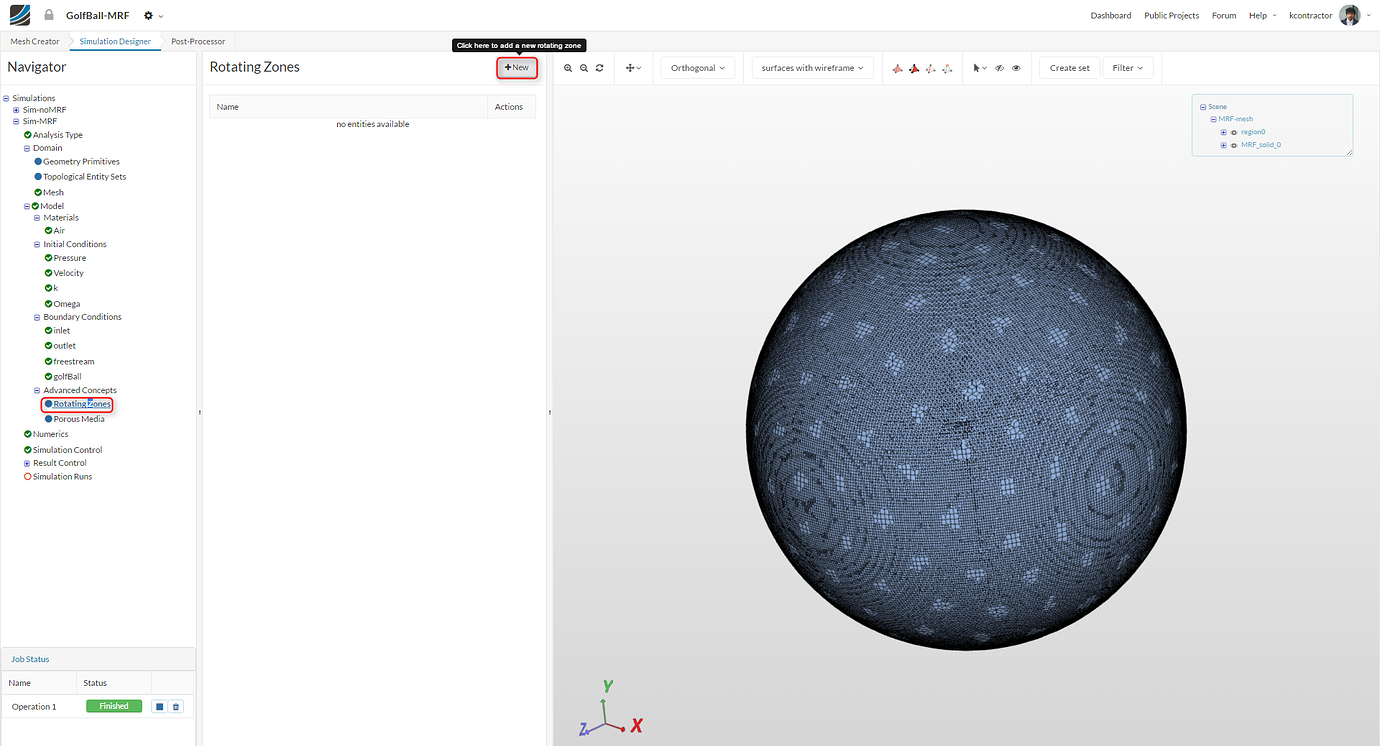Toggle visibility of MRF_solid_0
This screenshot has width=1380, height=746.
coord(1234,145)
